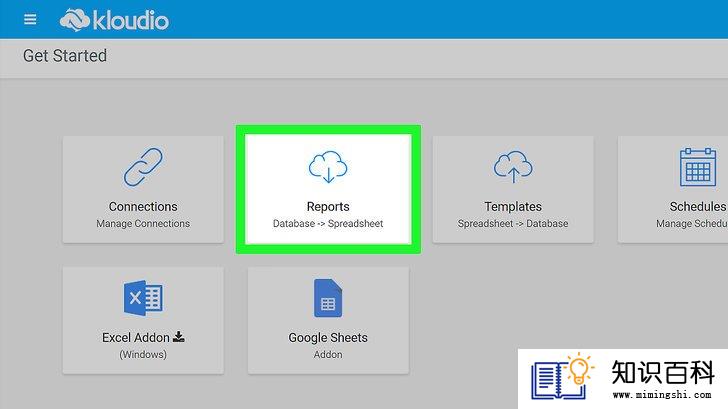Click the Excel Addon spreadsheet icon
The width and height of the screenshot is (728, 409).
(143, 298)
